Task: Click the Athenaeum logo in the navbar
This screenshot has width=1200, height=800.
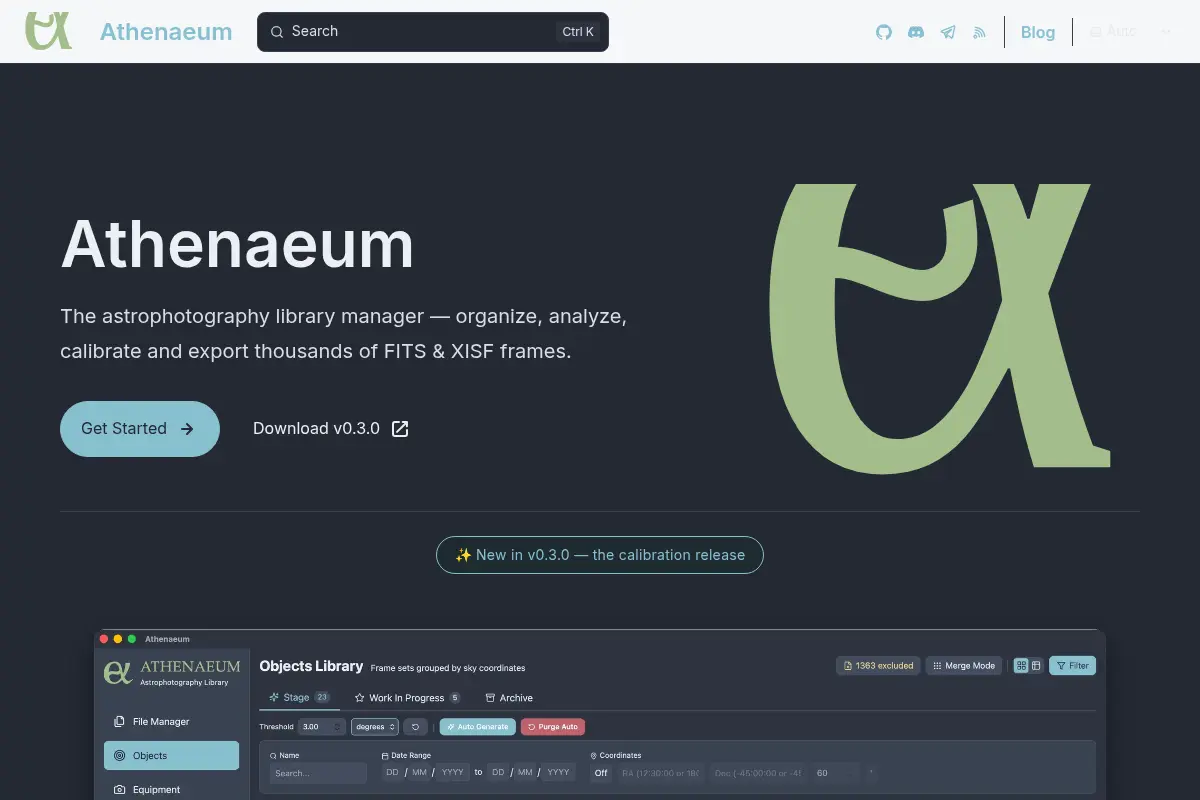Action: click(x=49, y=31)
